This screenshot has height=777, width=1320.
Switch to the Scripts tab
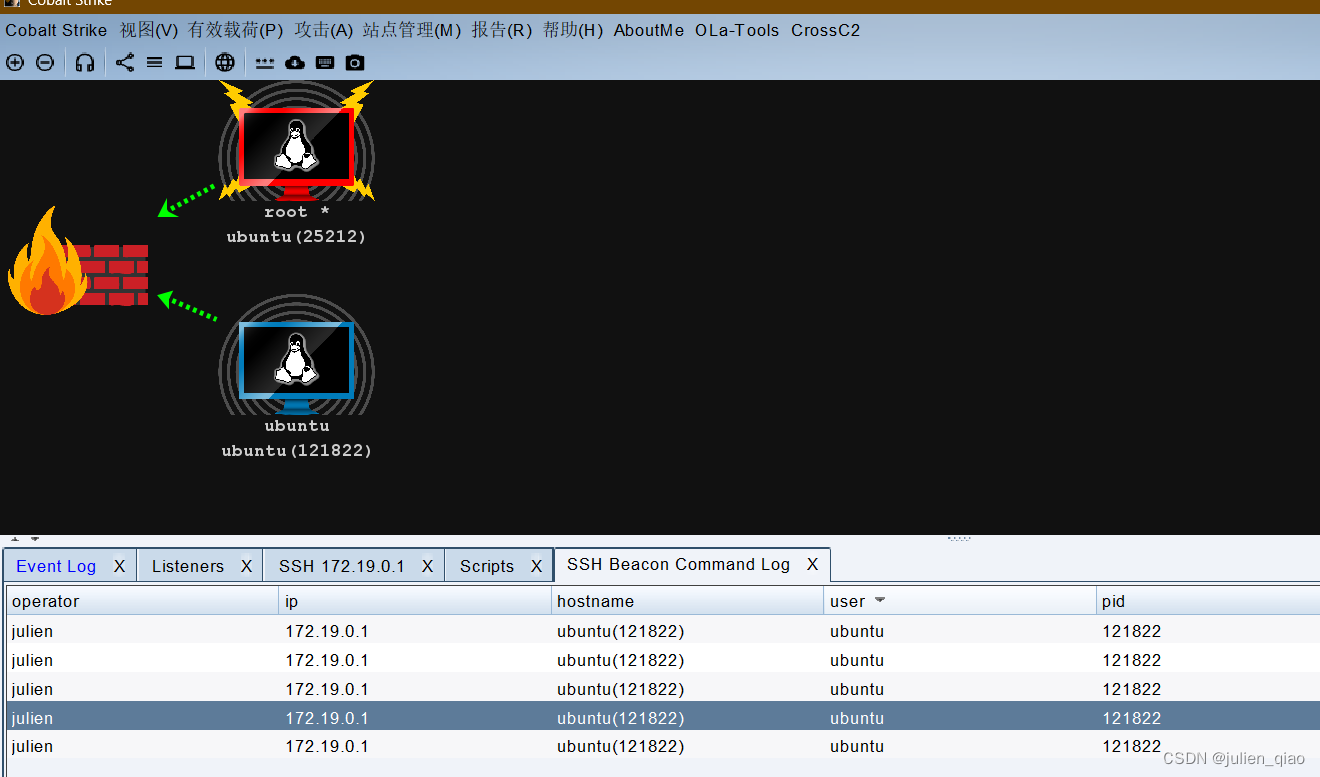(x=487, y=566)
